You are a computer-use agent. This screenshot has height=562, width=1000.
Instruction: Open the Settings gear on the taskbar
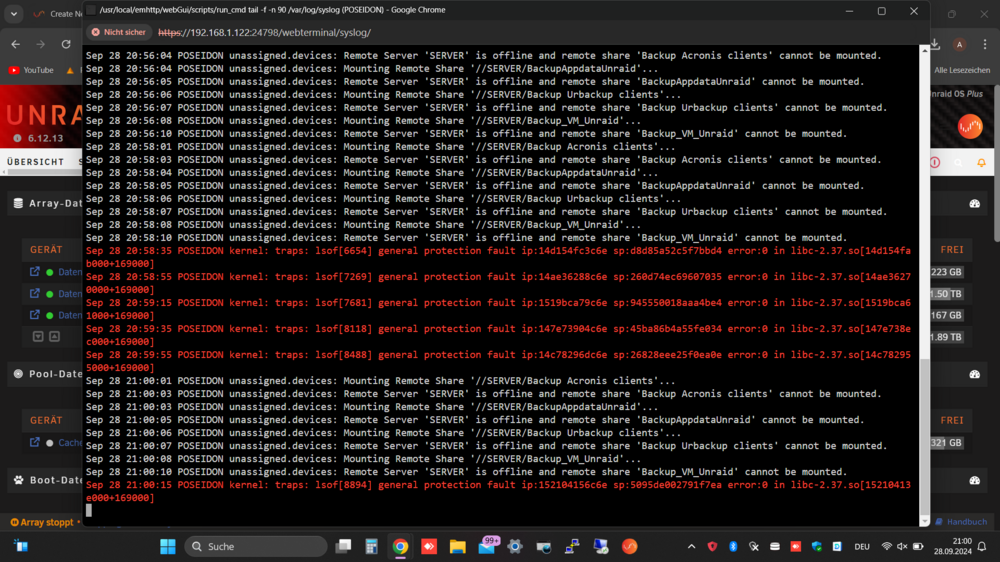click(x=515, y=546)
